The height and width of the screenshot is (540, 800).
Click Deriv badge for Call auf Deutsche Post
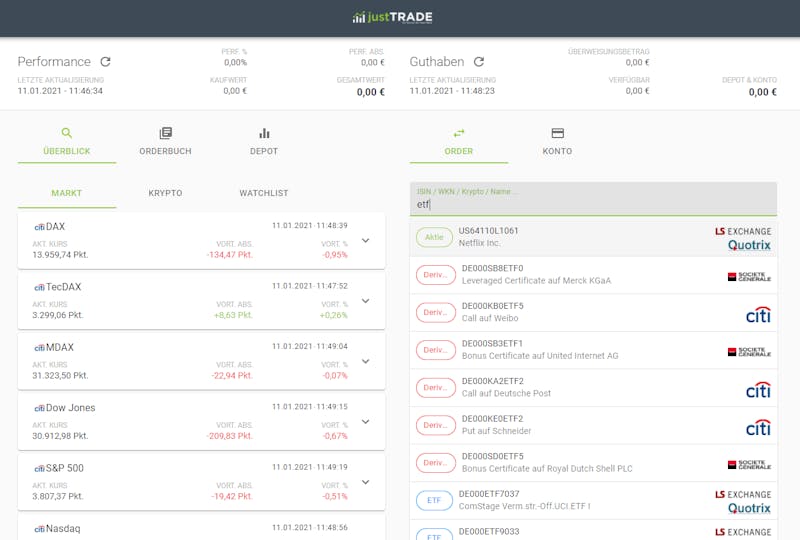tap(436, 387)
